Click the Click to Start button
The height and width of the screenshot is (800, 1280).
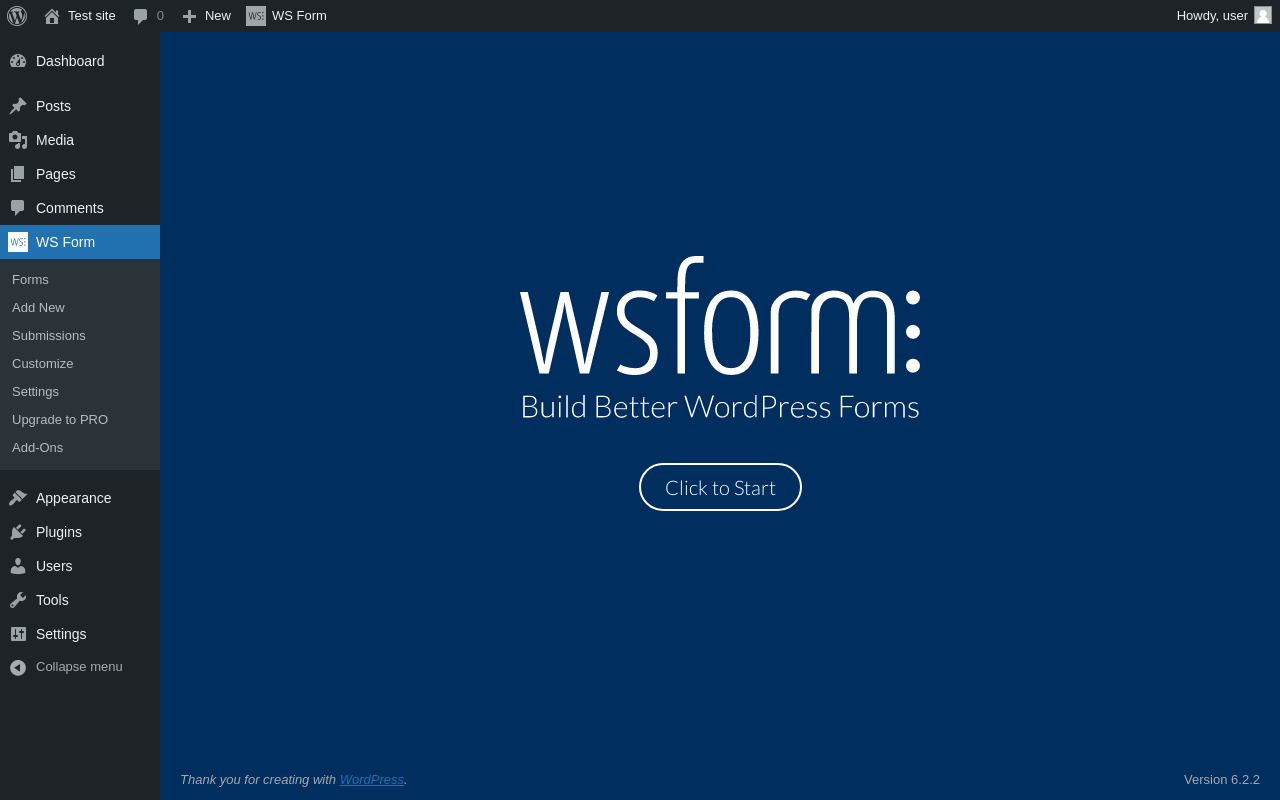coord(720,487)
